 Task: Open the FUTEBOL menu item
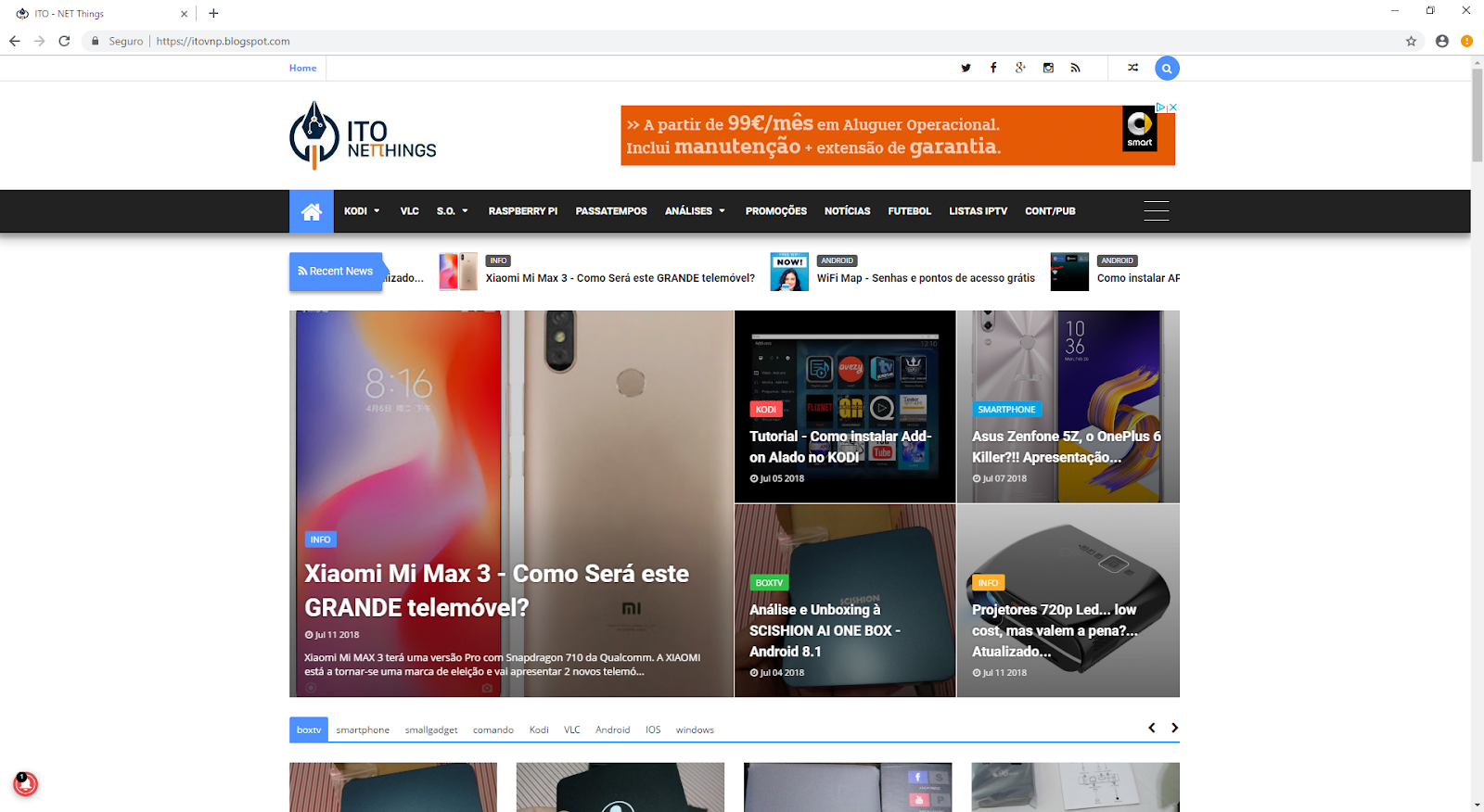910,211
